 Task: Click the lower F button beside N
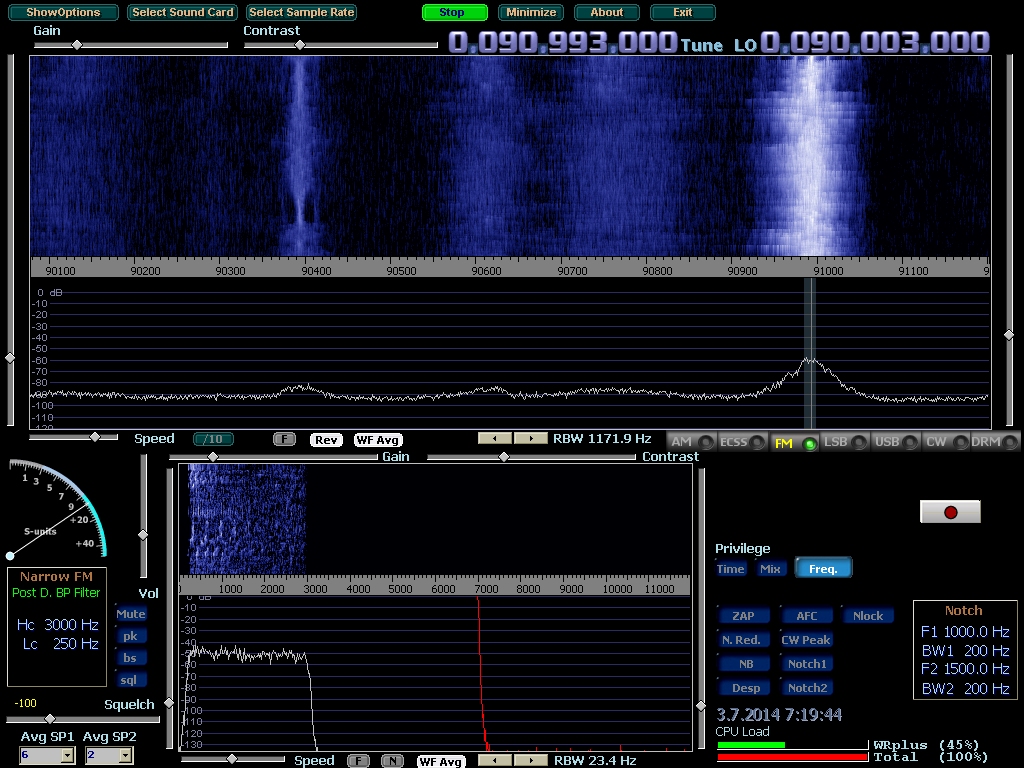pos(358,761)
